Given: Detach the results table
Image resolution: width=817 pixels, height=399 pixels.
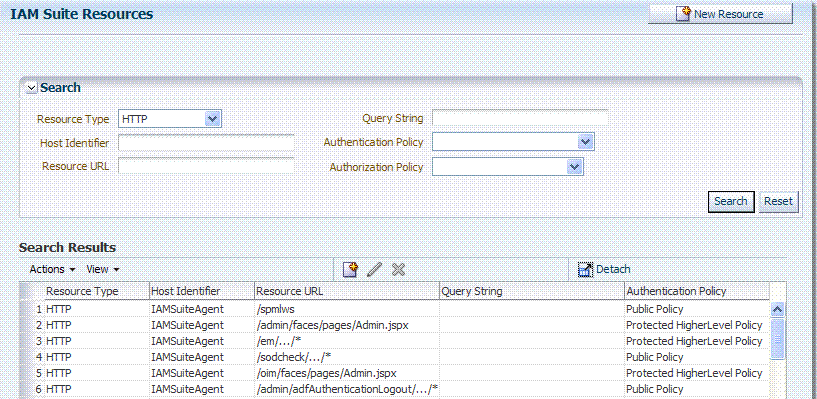Looking at the screenshot, I should [x=604, y=269].
